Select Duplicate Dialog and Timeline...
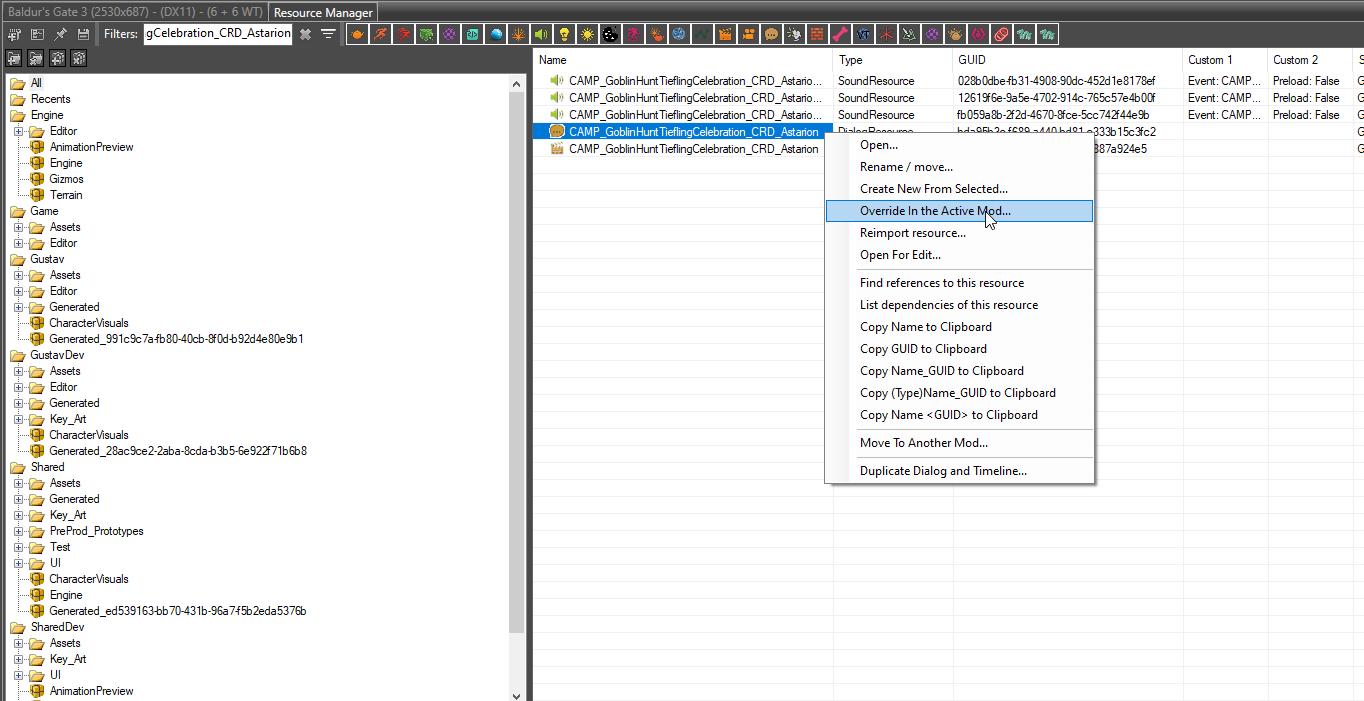 pyautogui.click(x=959, y=471)
